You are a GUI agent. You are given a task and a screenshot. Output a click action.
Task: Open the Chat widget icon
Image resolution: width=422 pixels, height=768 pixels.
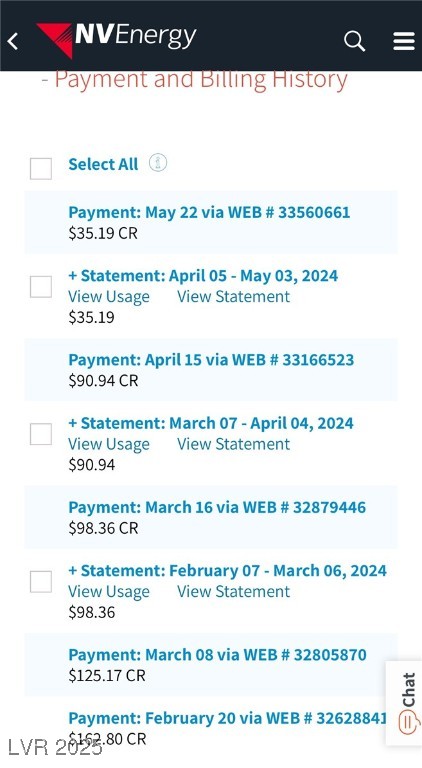click(406, 703)
